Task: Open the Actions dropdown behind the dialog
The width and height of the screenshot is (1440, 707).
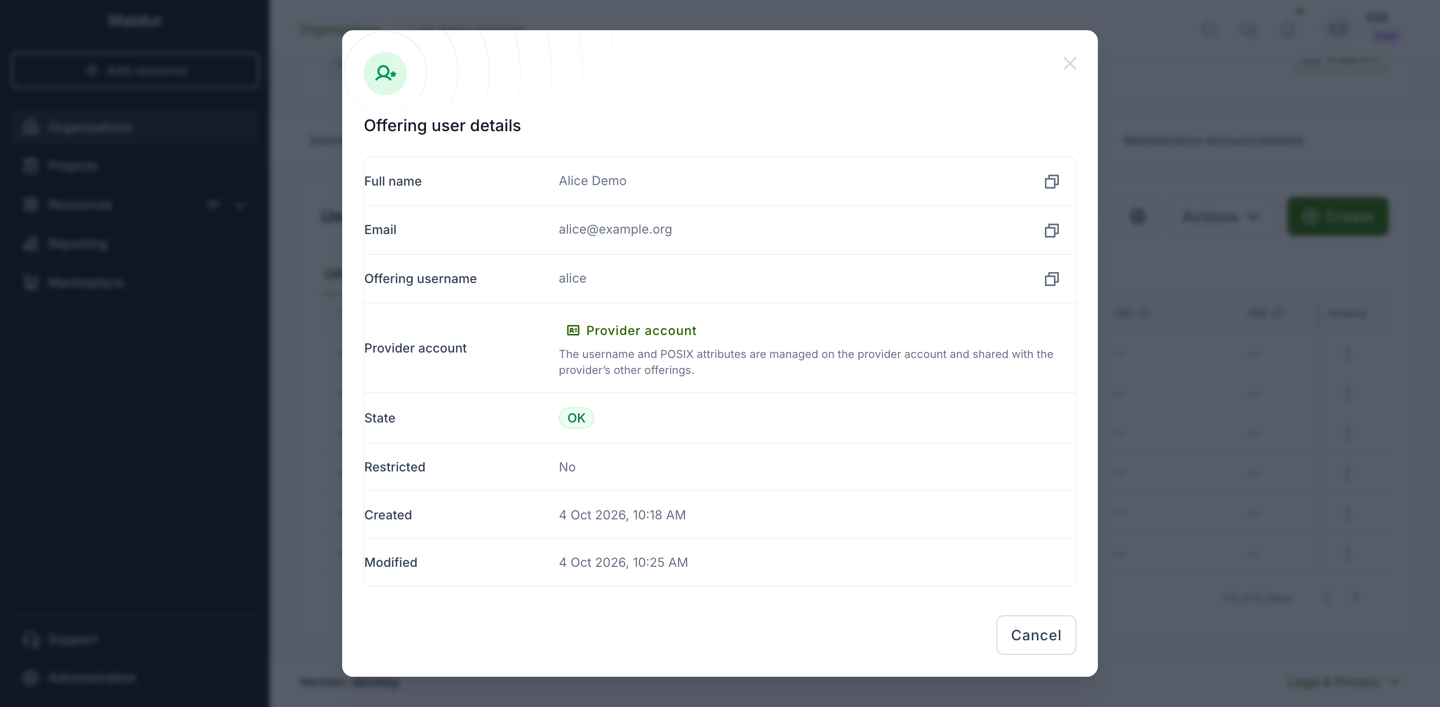Action: point(1220,217)
